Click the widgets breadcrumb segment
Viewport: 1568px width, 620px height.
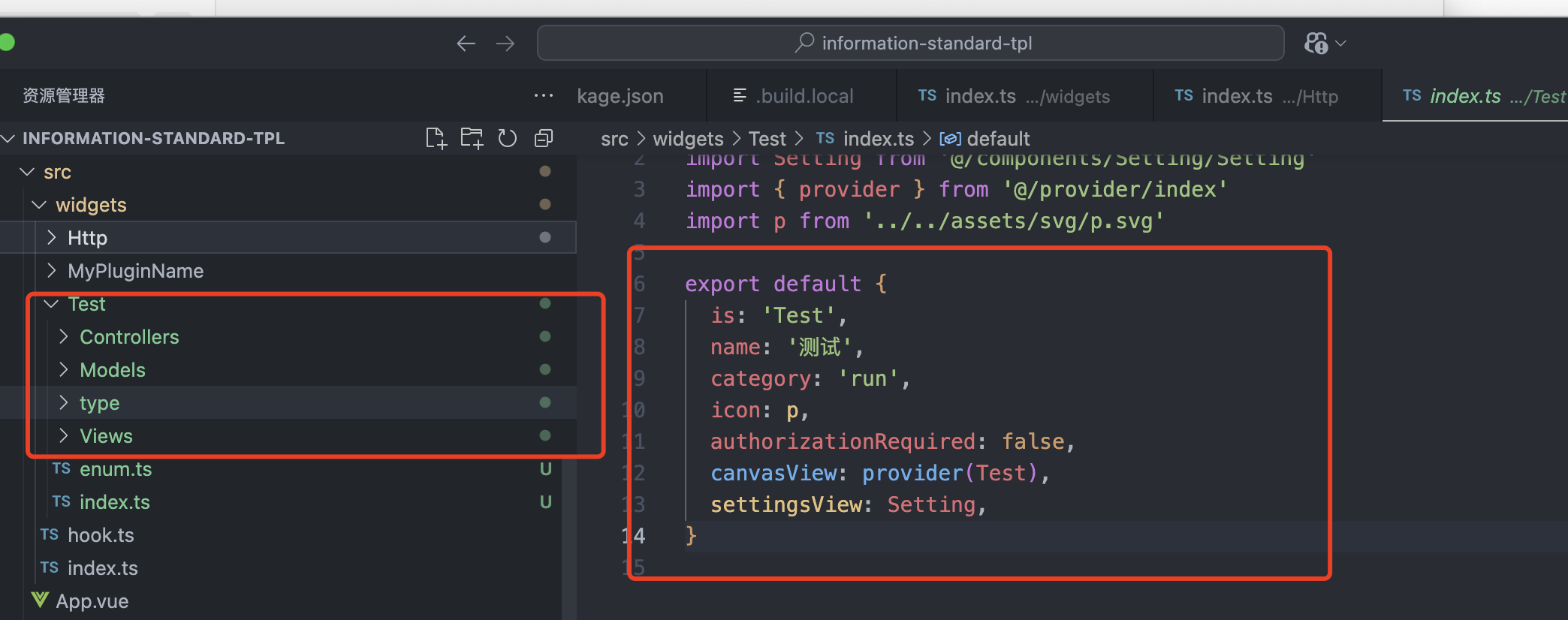[x=688, y=139]
